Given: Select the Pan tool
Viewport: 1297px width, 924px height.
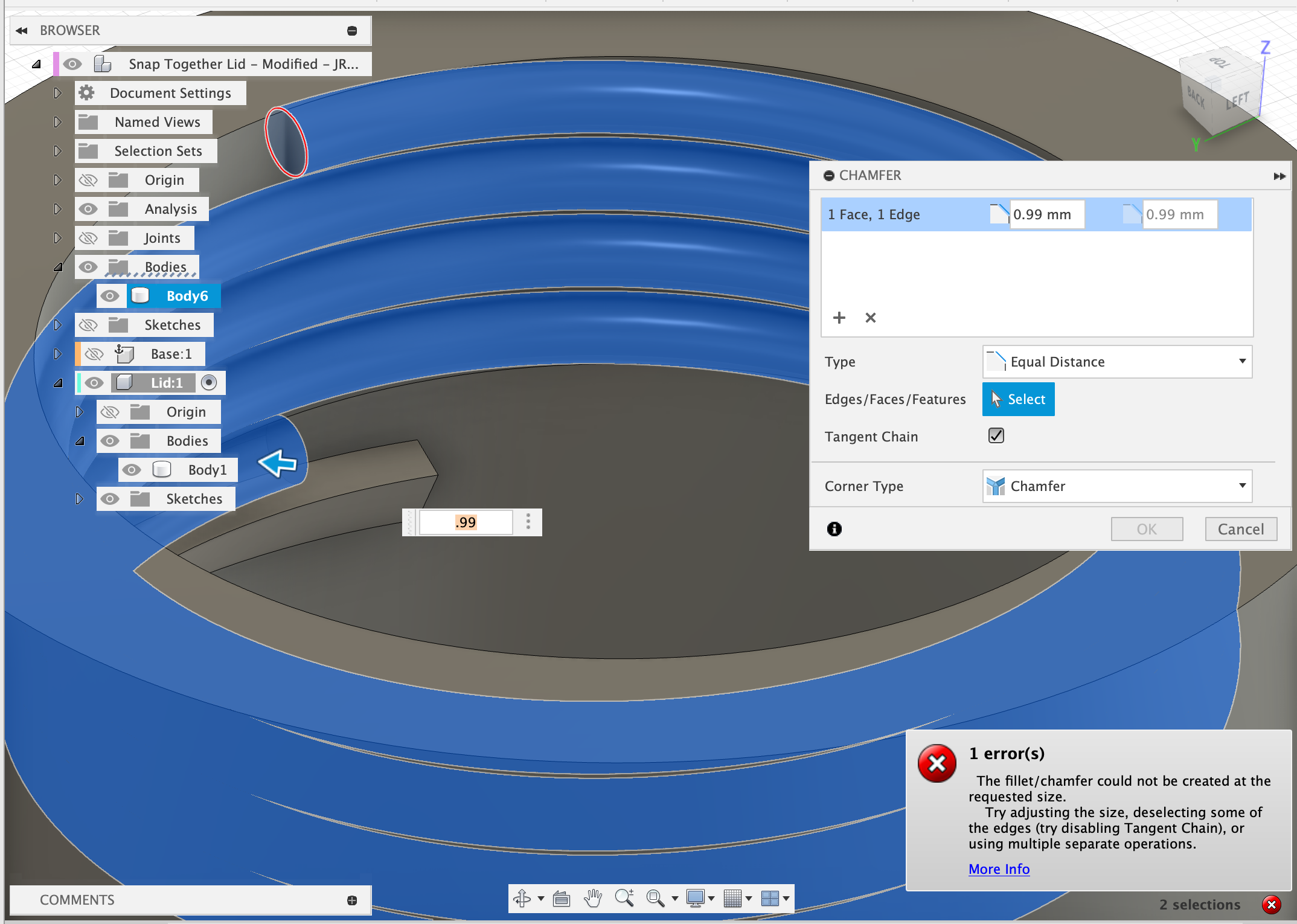Looking at the screenshot, I should (592, 898).
